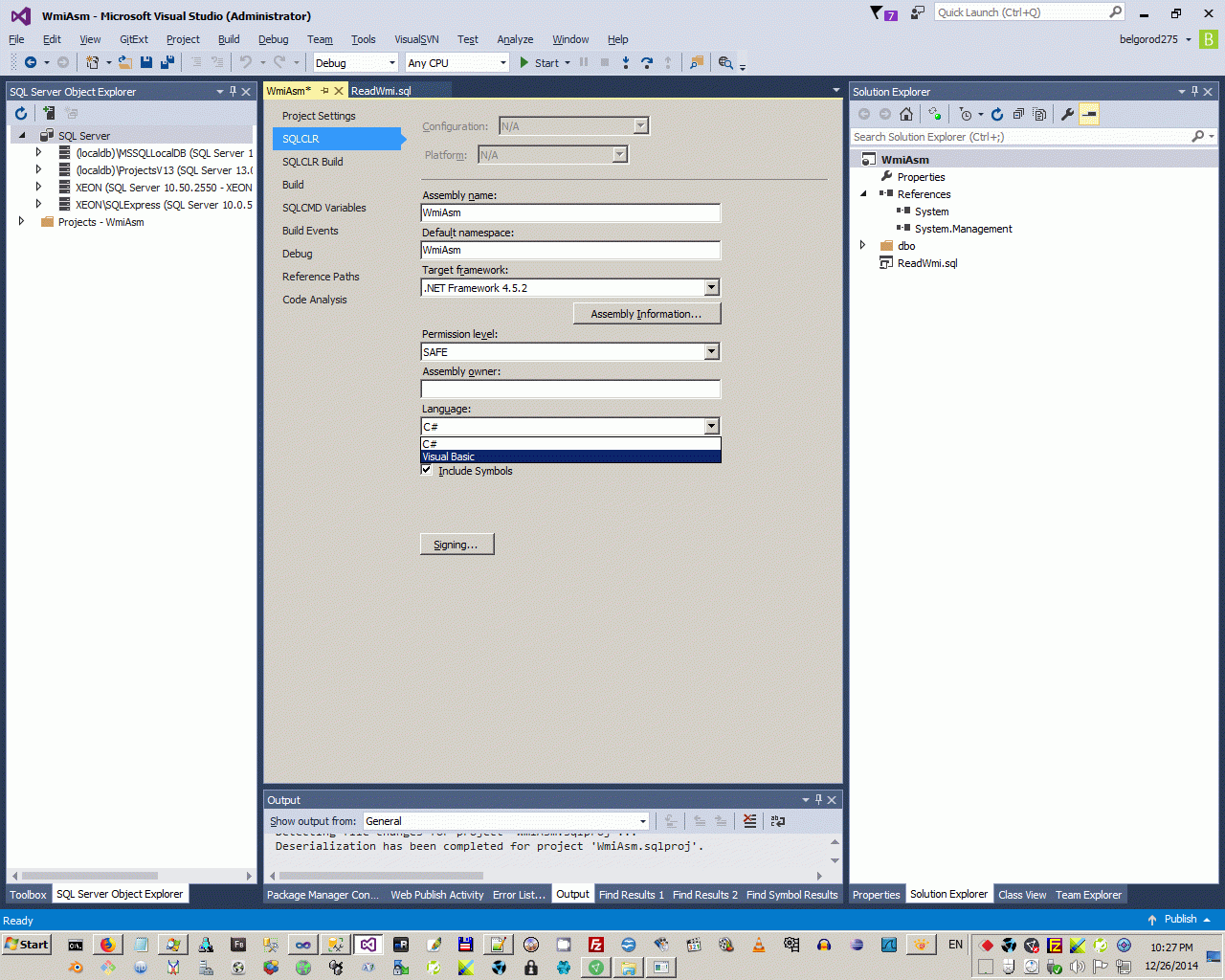Click the Save All toolbar icon

coord(167,62)
